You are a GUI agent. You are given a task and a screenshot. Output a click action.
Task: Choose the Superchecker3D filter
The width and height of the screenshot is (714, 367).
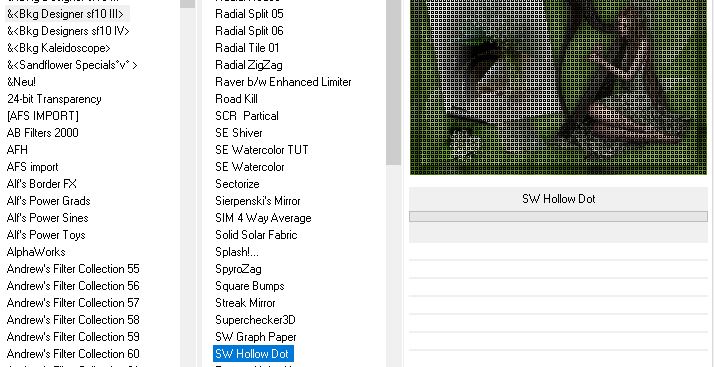point(255,320)
